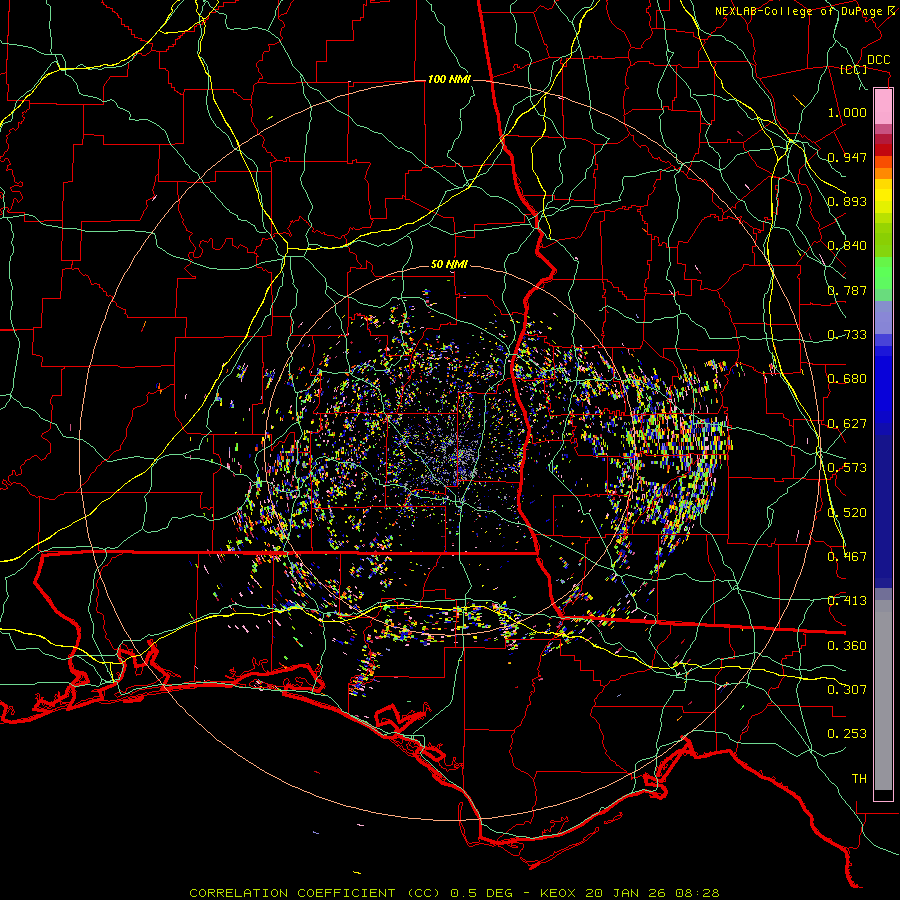Select the bright green segment of the color bar
The image size is (900, 900).
coord(883,273)
